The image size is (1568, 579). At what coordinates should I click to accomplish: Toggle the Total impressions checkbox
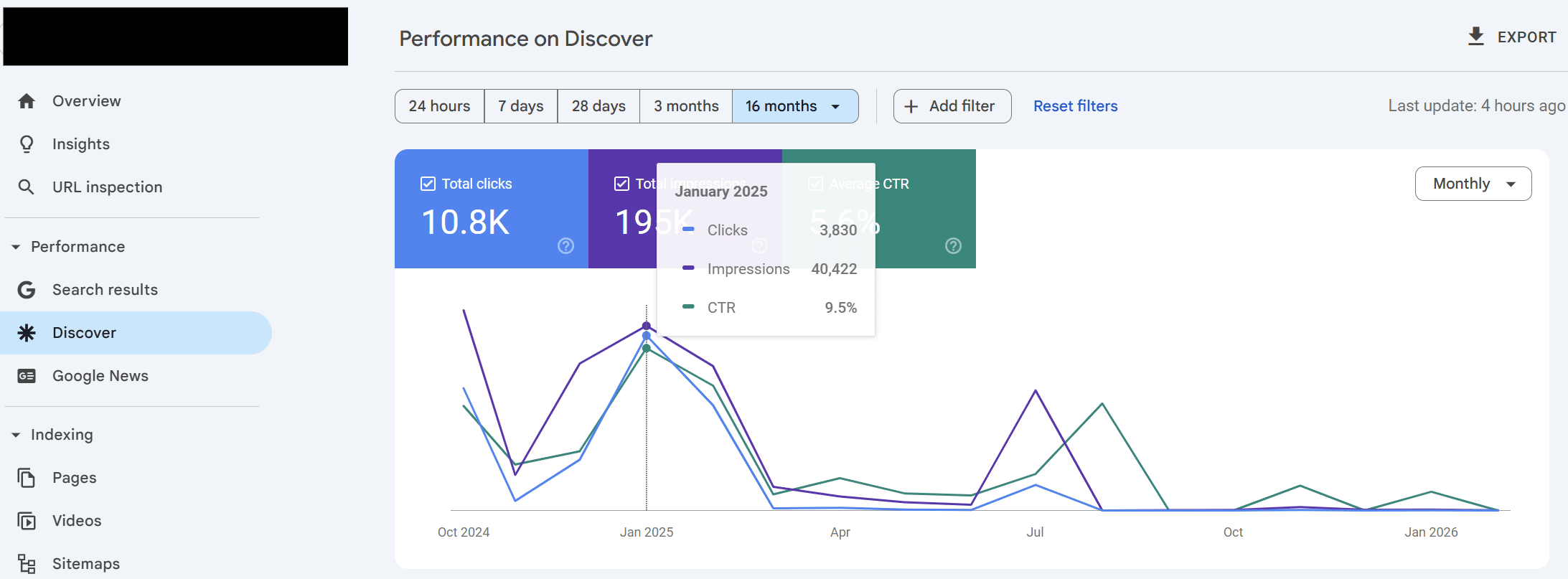click(621, 184)
